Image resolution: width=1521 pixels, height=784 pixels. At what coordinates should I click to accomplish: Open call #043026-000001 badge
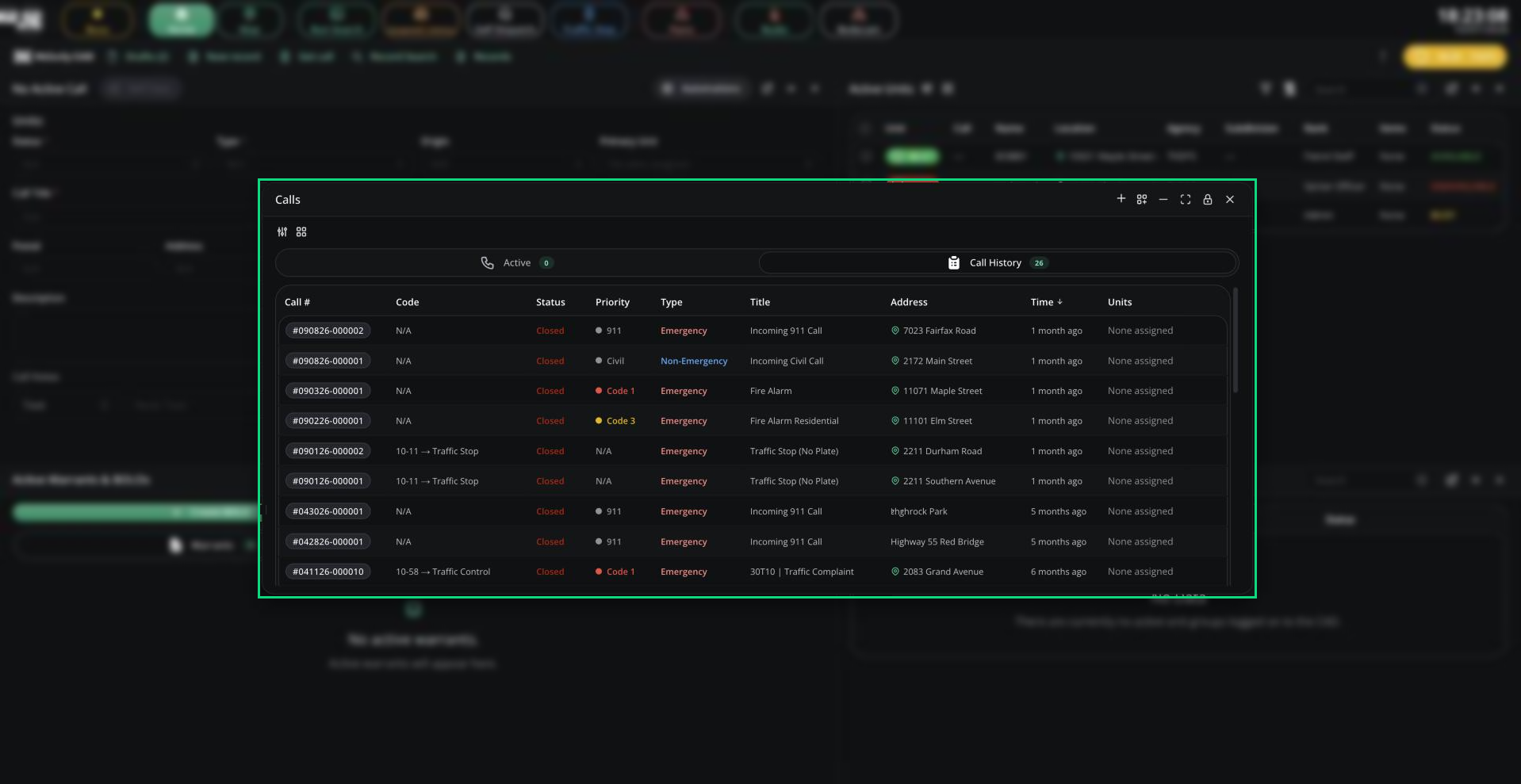(x=328, y=511)
